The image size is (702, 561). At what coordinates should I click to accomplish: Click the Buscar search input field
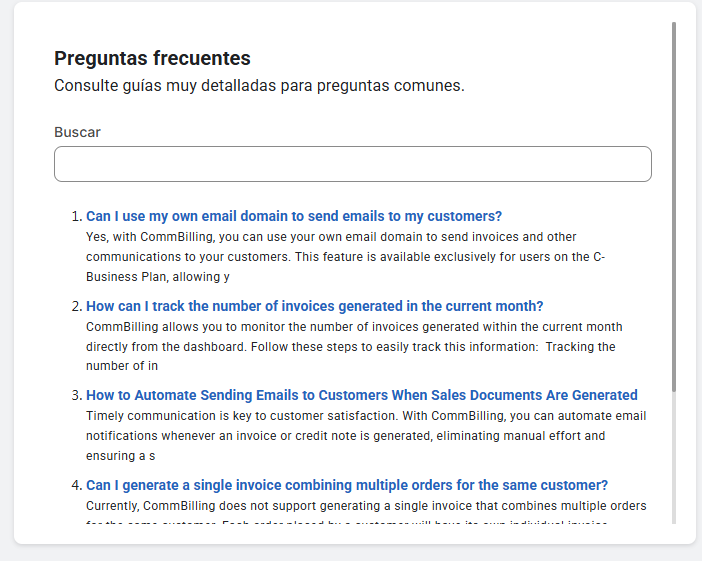[x=352, y=164]
